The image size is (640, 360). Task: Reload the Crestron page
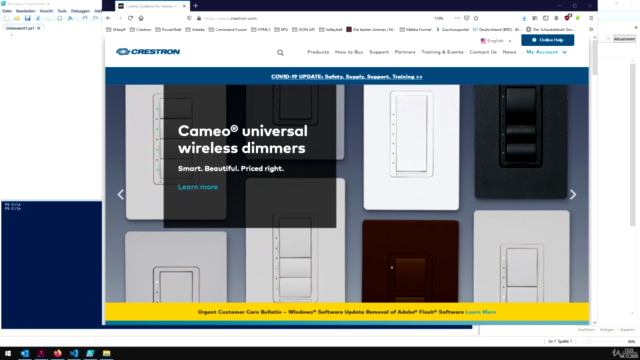pos(130,18)
